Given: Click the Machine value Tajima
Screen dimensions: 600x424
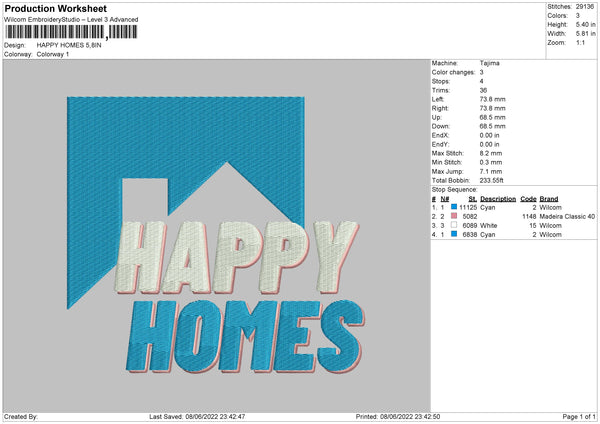Looking at the screenshot, I should 489,63.
